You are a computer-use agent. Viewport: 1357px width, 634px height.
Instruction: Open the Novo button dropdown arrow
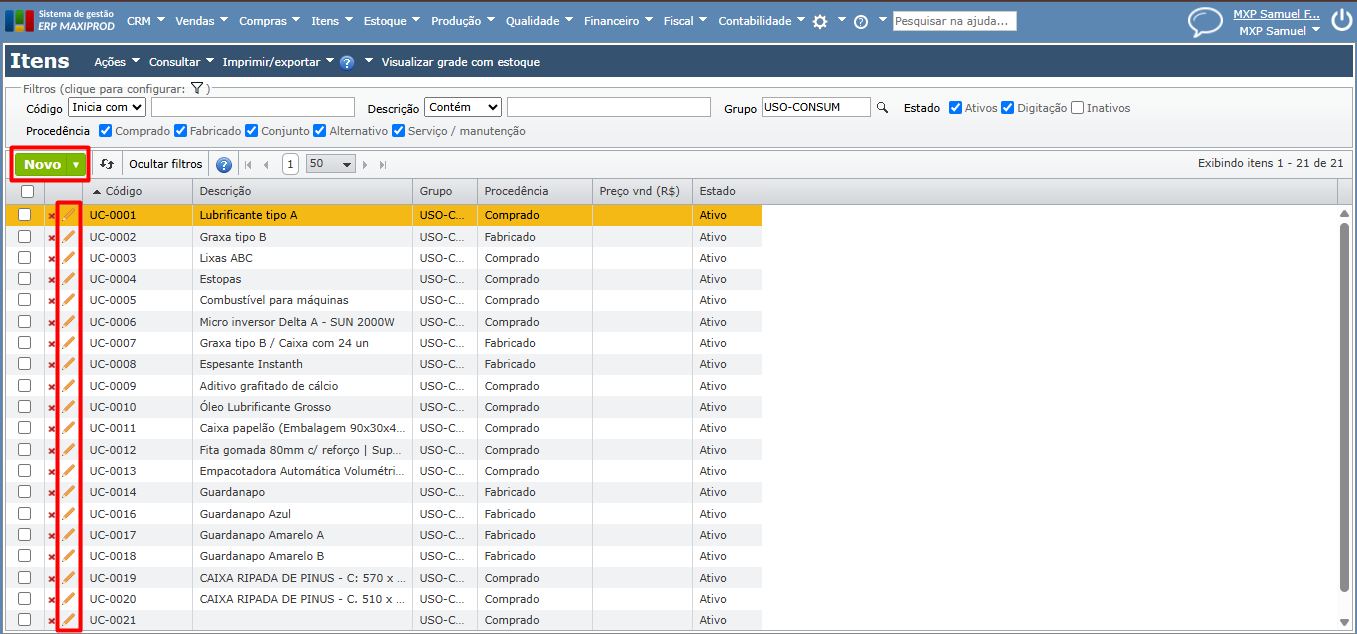pos(76,165)
